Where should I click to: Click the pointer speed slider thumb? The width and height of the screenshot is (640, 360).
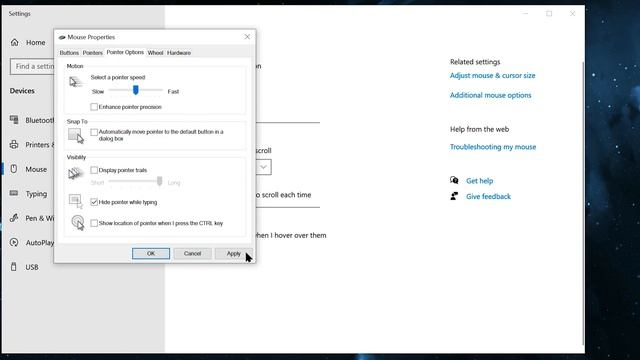pyautogui.click(x=136, y=90)
